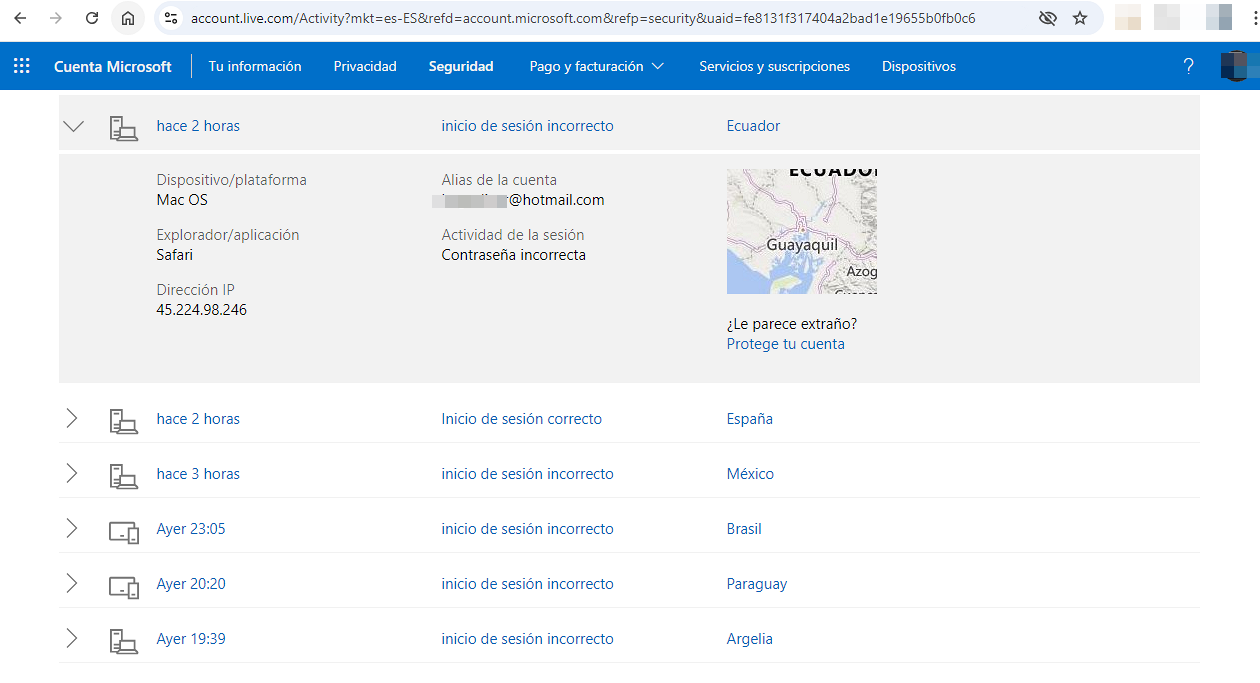Click the Ecuador country label
1260x683 pixels.
(x=753, y=126)
